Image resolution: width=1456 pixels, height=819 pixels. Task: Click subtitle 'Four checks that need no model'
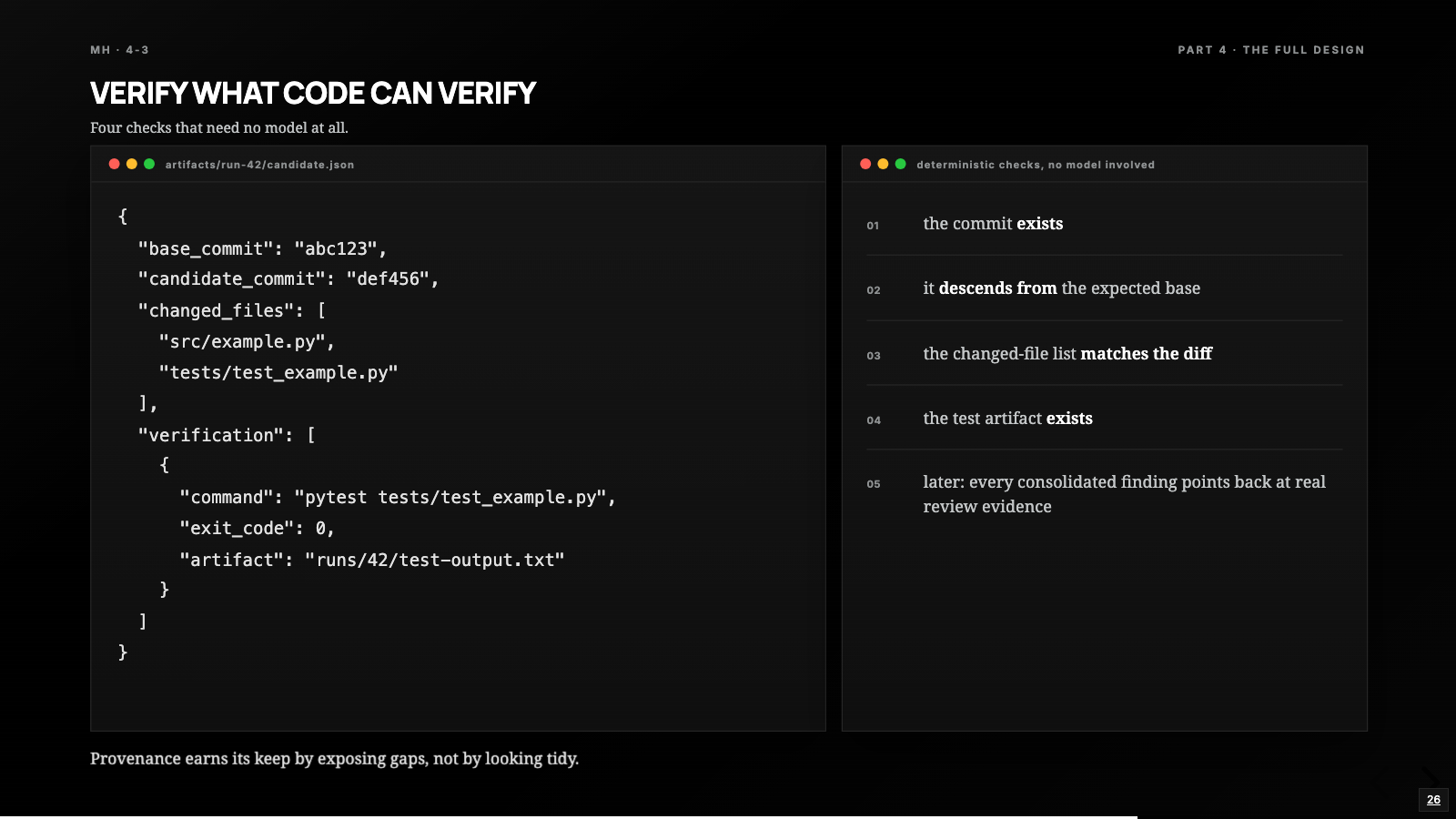pyautogui.click(x=219, y=127)
